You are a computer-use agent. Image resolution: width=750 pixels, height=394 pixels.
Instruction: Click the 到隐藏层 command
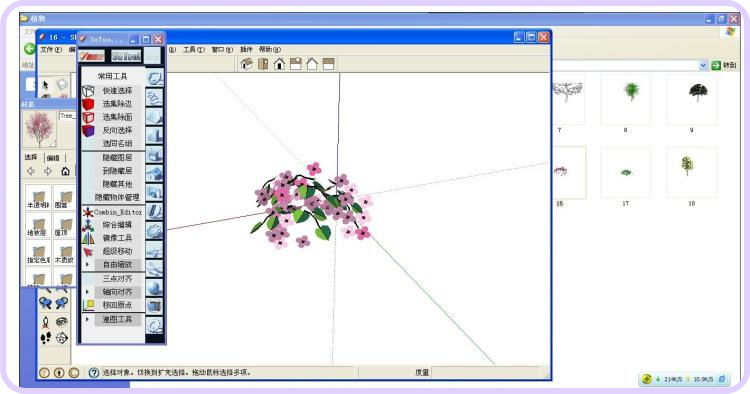pos(117,171)
